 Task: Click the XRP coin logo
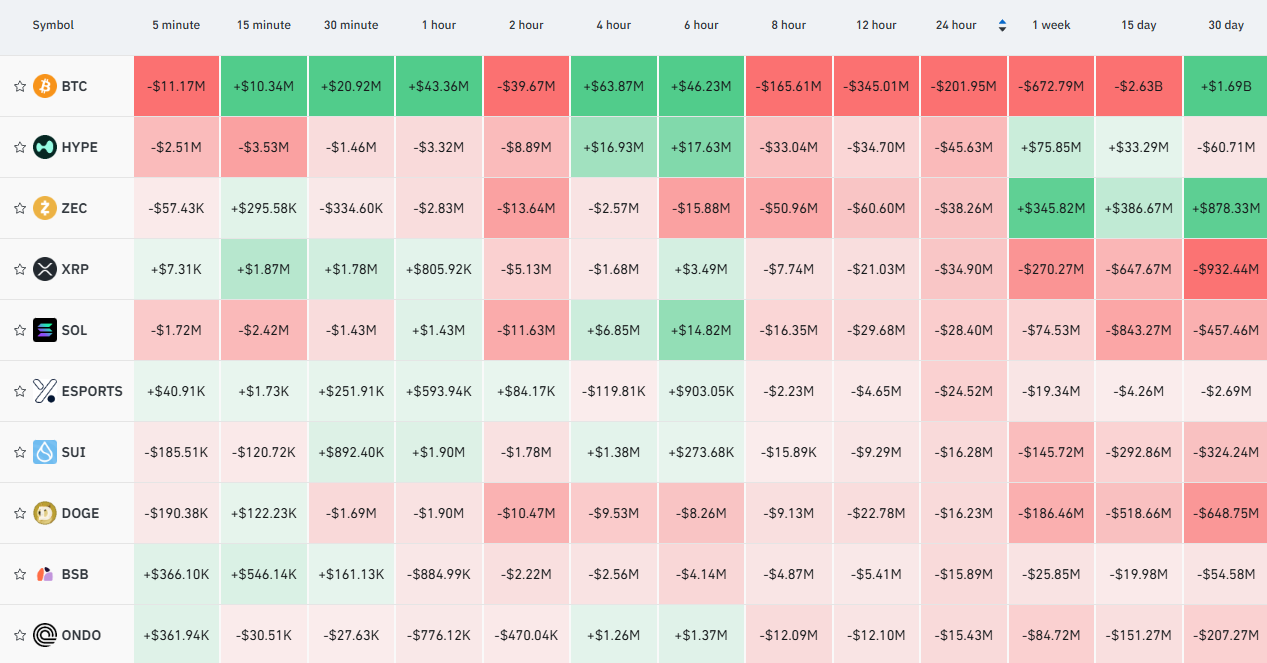[x=45, y=269]
